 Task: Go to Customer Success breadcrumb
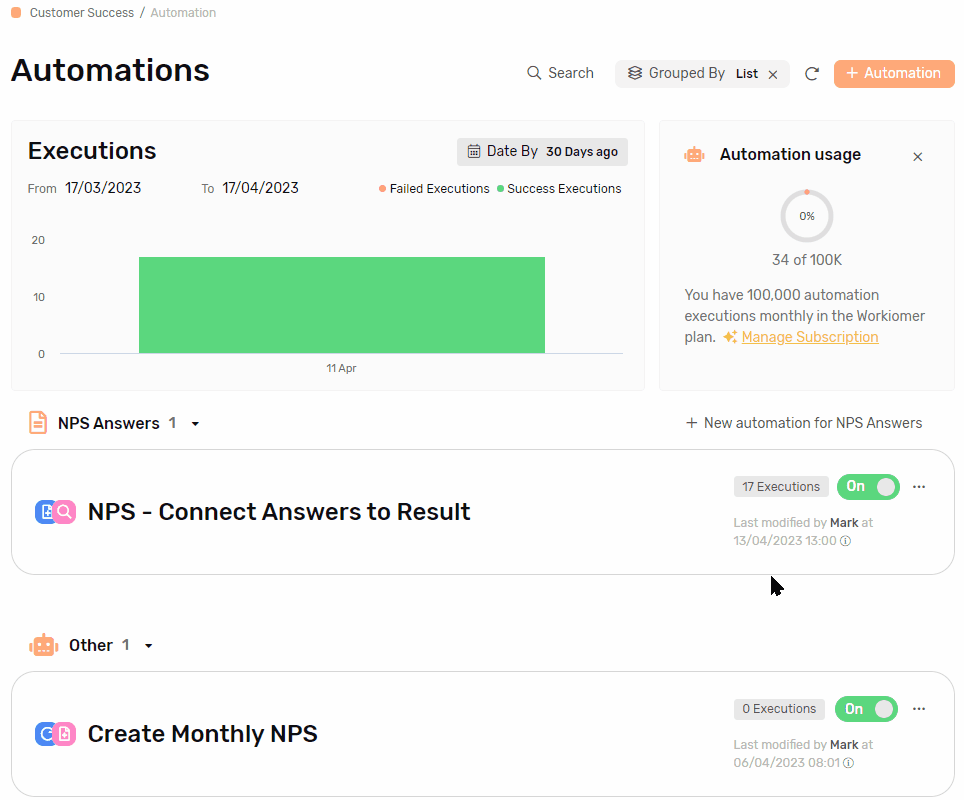coord(82,12)
